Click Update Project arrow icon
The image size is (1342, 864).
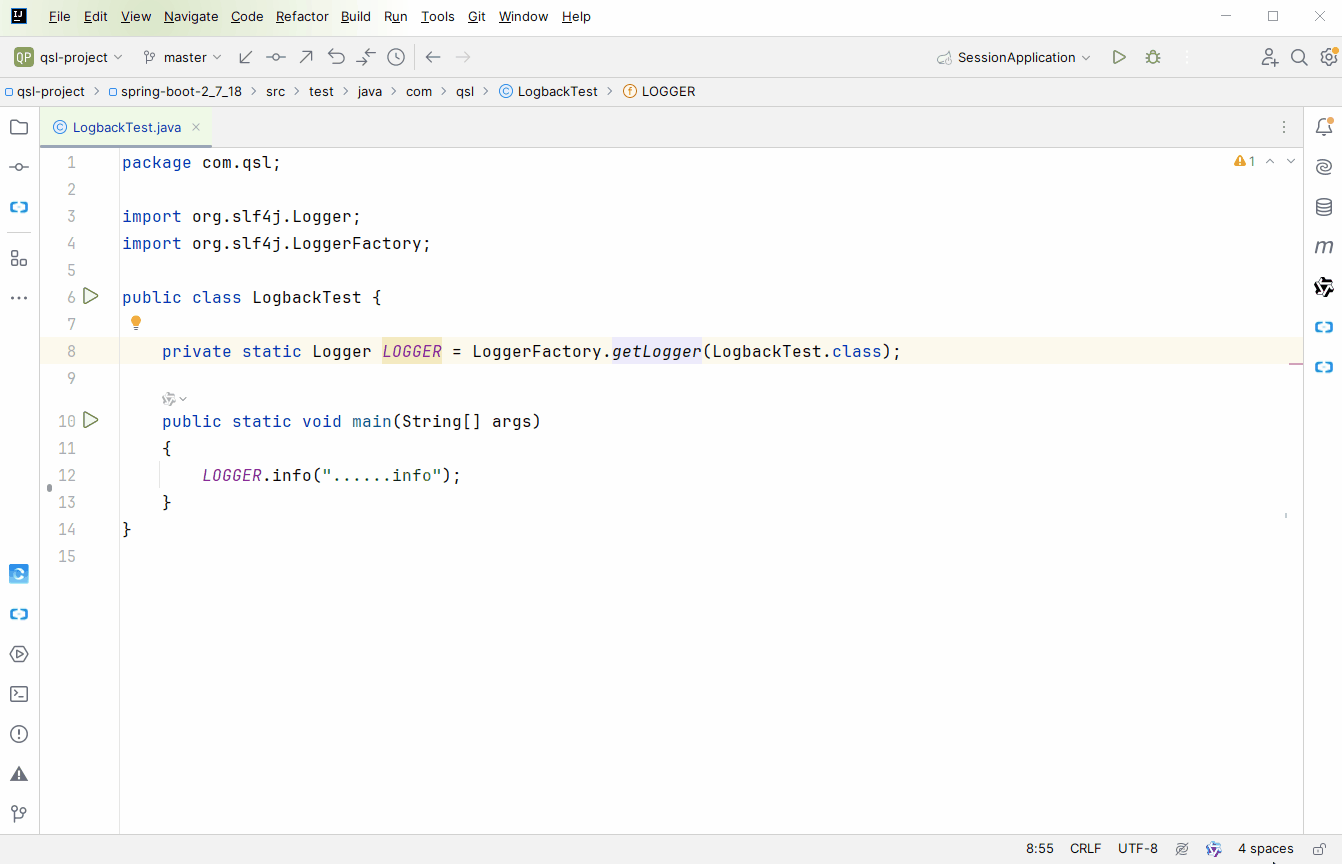coord(246,57)
